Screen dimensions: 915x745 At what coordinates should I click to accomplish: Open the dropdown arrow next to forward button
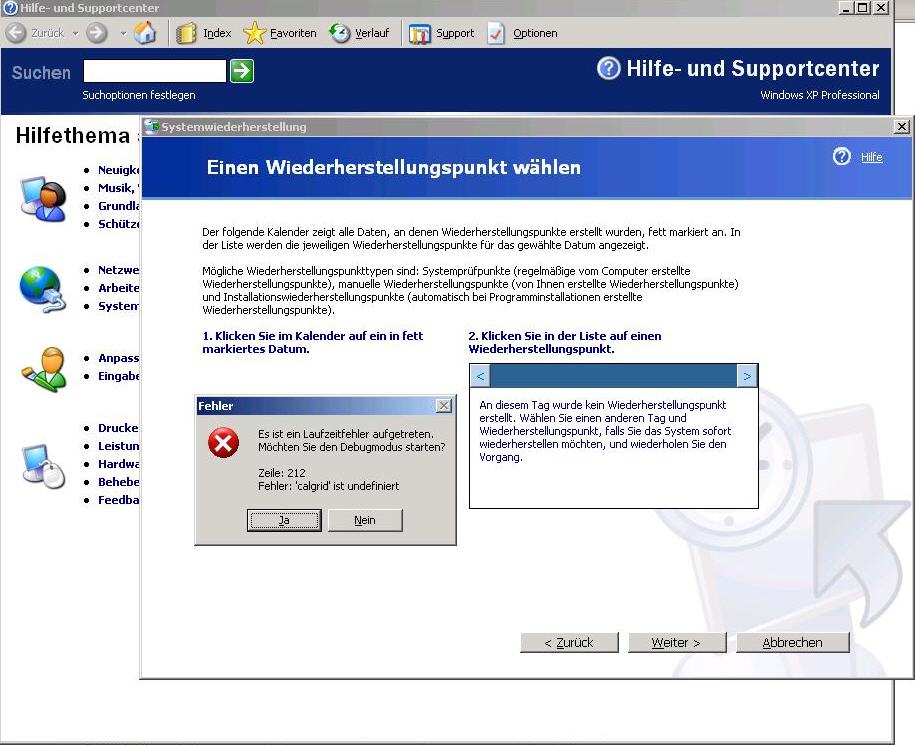click(123, 33)
